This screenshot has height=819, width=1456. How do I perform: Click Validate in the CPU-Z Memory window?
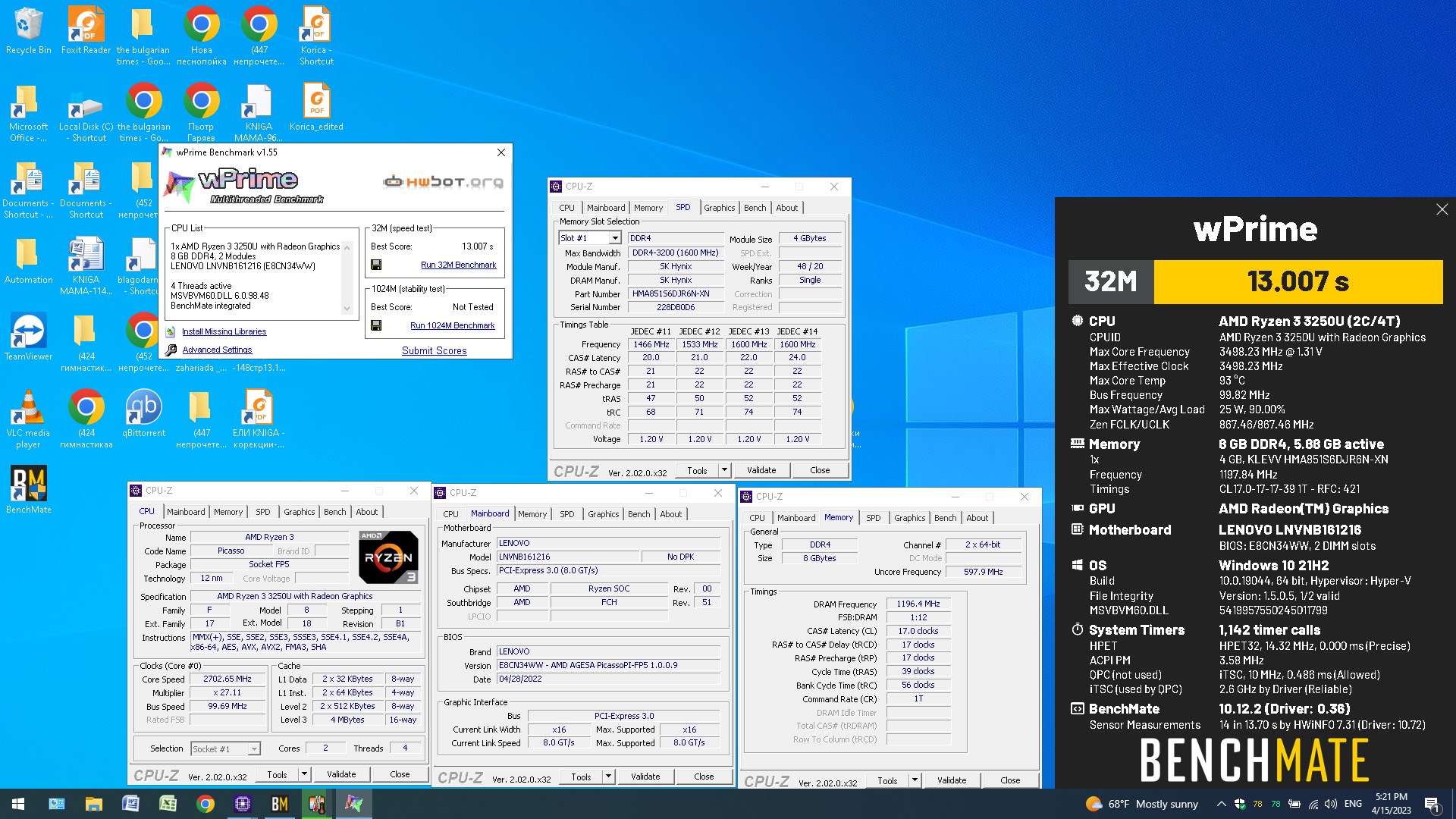coord(952,780)
